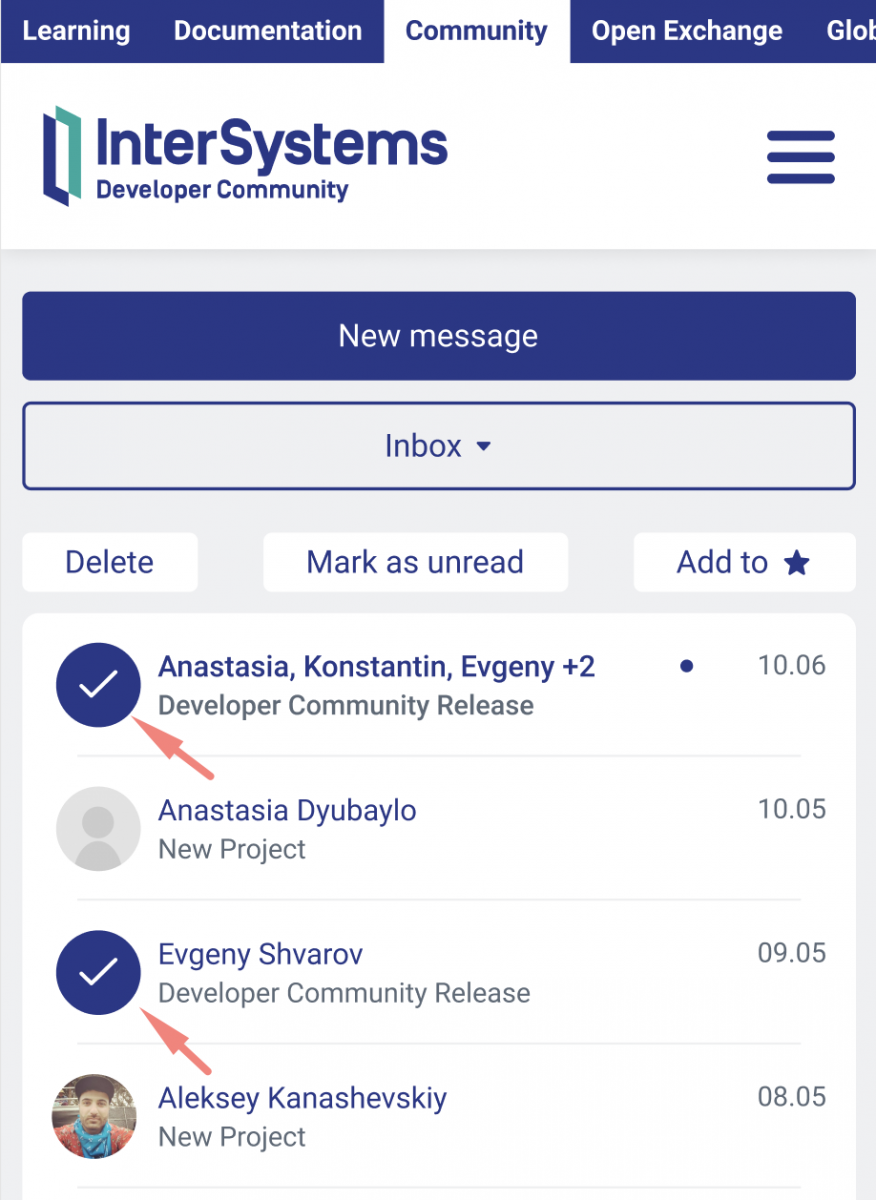Expand the Inbox folder dropdown

438,446
